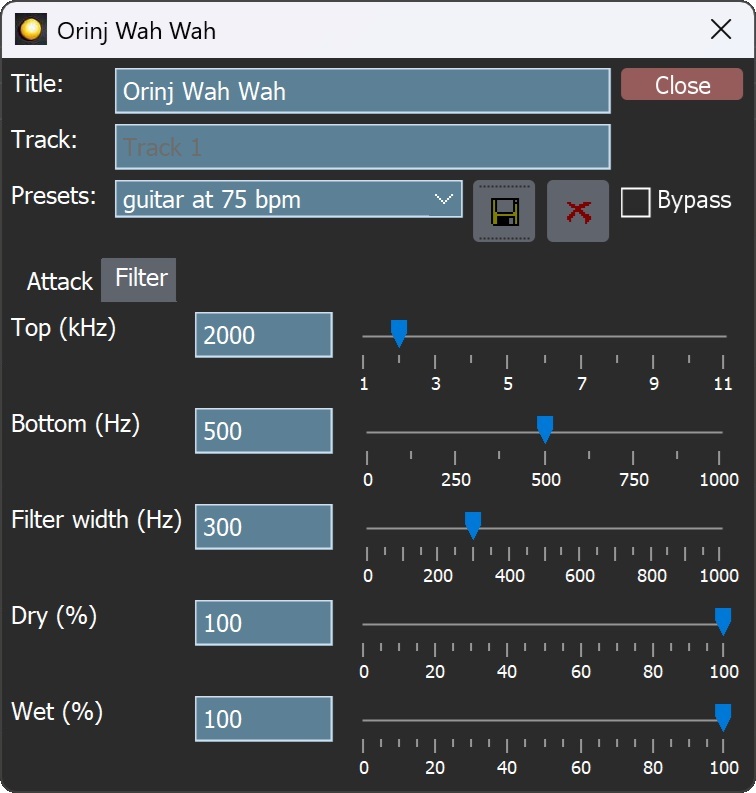Click the Wet (%) slider handle
This screenshot has height=793, width=756.
point(723,716)
